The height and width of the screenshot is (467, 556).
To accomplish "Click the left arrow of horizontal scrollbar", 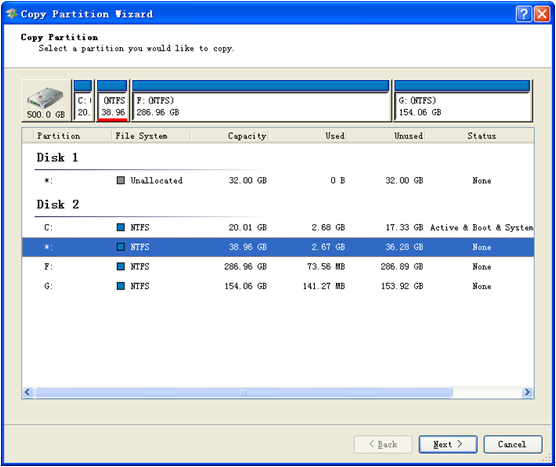I will (28, 392).
